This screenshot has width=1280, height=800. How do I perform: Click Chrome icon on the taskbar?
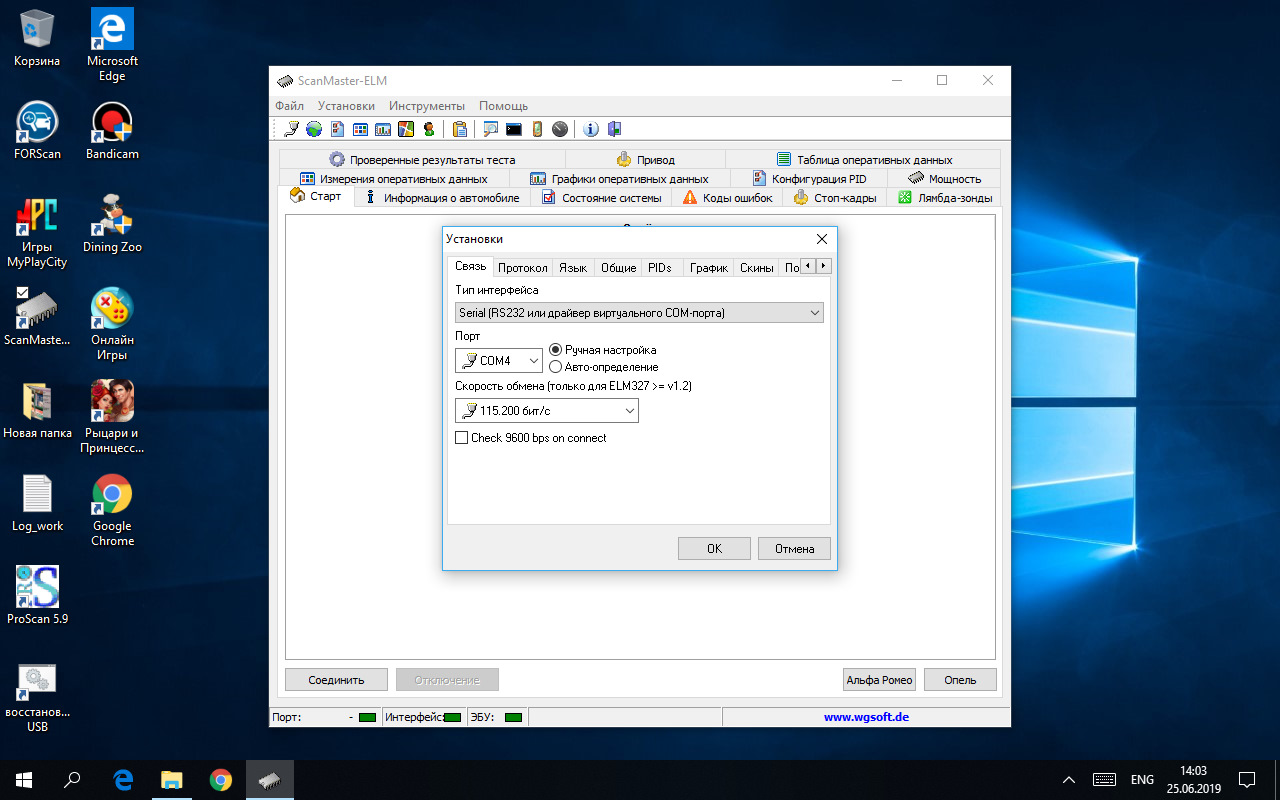(x=221, y=780)
